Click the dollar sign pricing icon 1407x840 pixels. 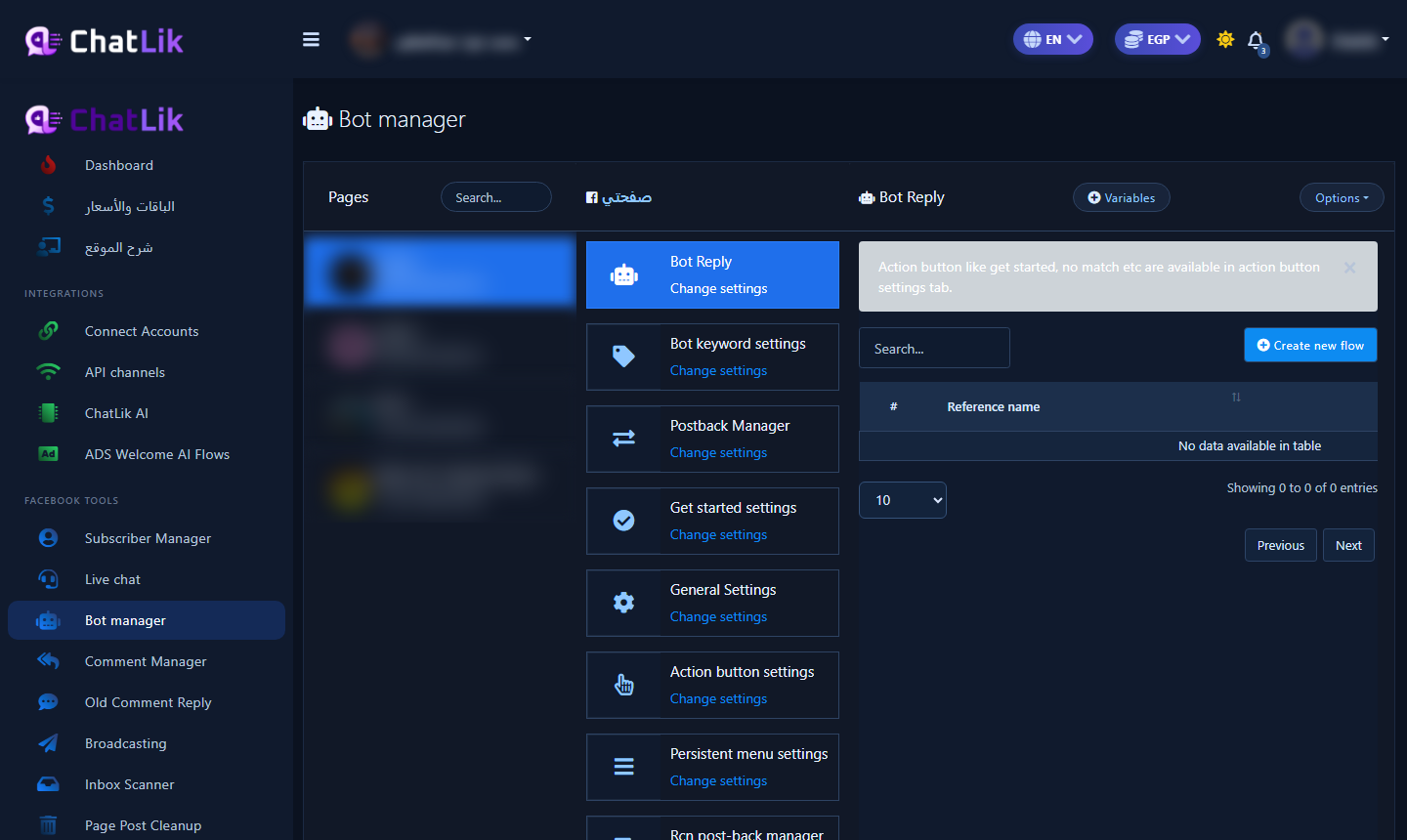pyautogui.click(x=48, y=206)
